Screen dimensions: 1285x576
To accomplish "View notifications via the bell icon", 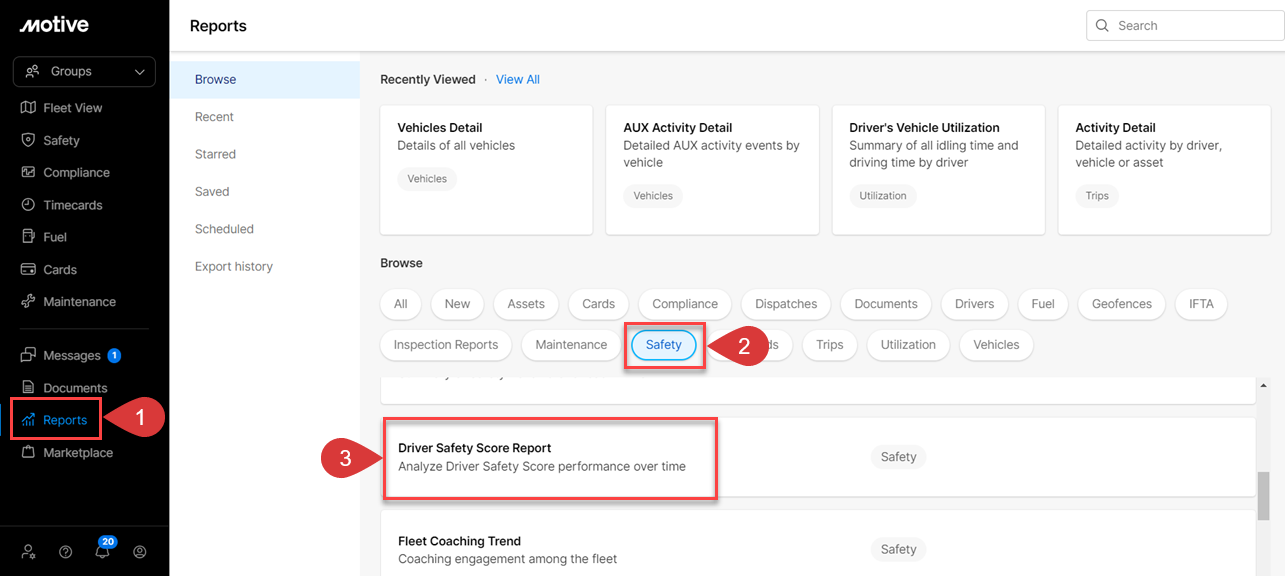I will (102, 551).
